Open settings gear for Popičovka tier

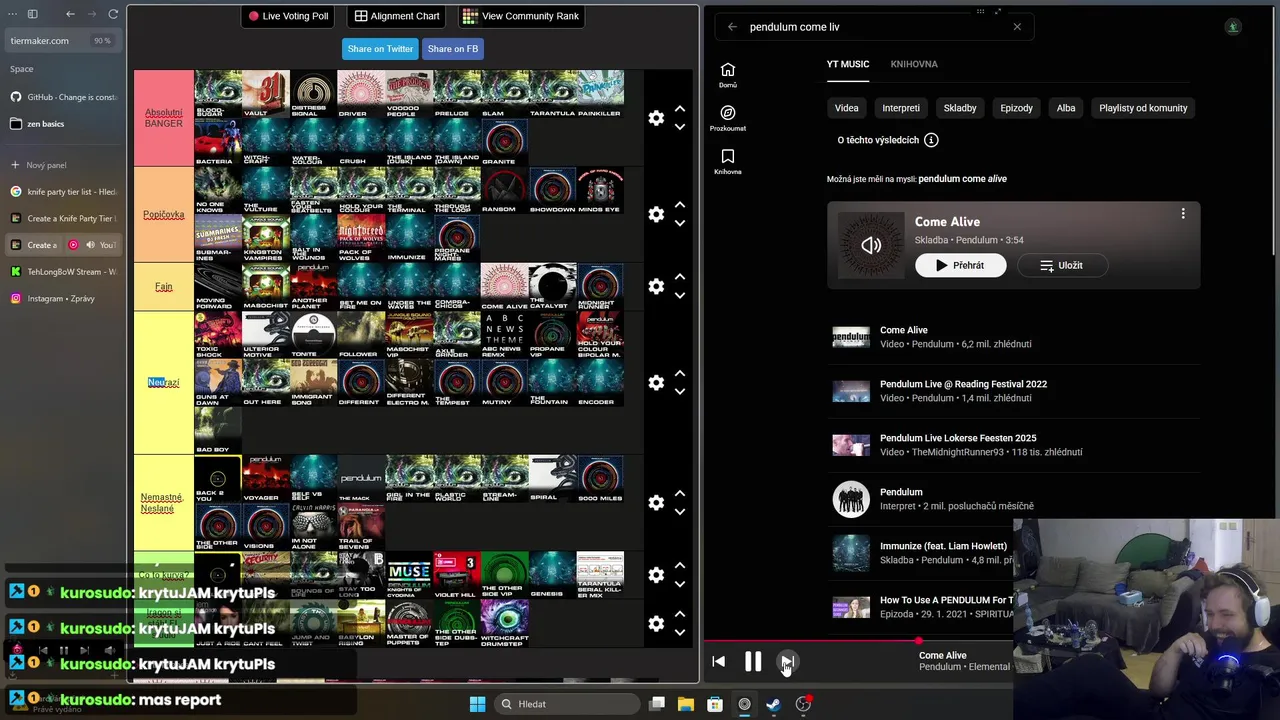[x=656, y=214]
